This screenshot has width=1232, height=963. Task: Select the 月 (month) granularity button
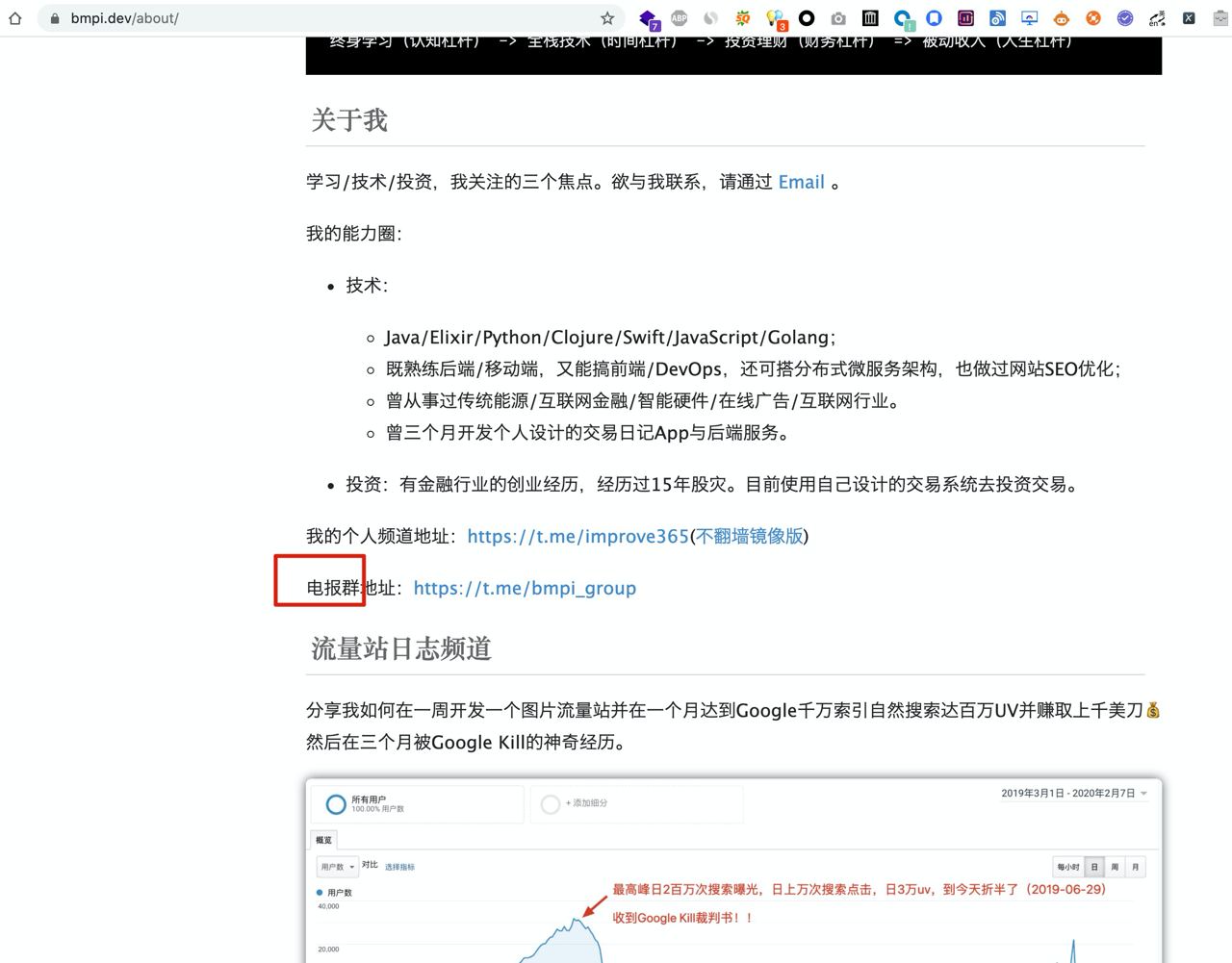[x=1136, y=867]
